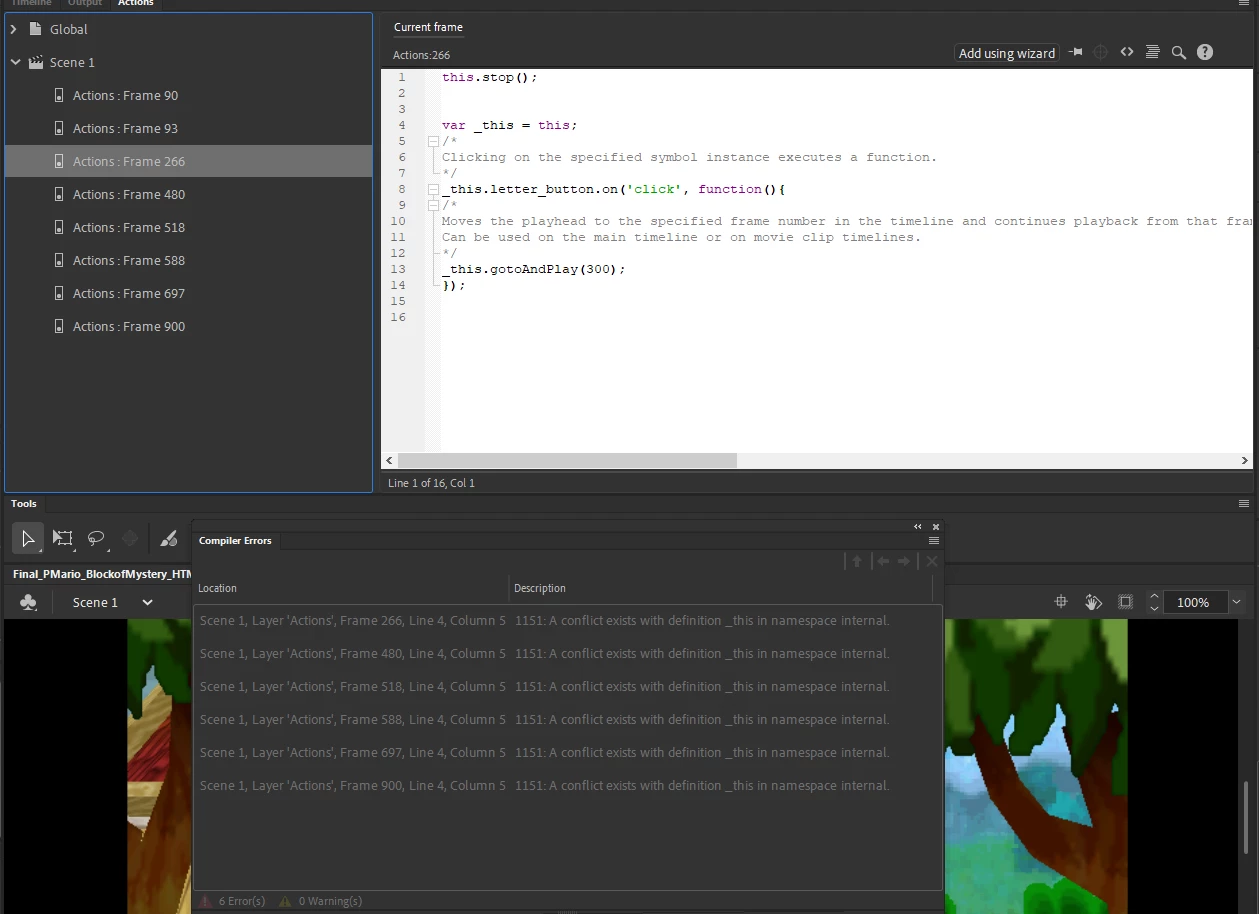
Task: Click Add using wizard button
Action: click(x=1007, y=53)
